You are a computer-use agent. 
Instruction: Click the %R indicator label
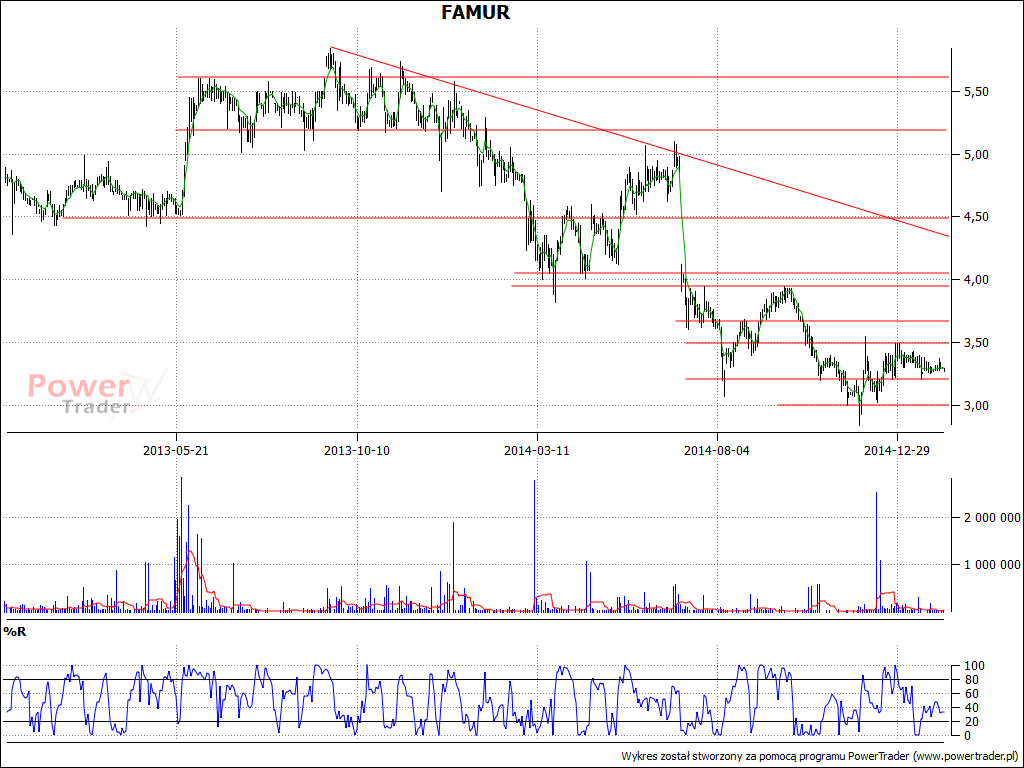point(15,632)
